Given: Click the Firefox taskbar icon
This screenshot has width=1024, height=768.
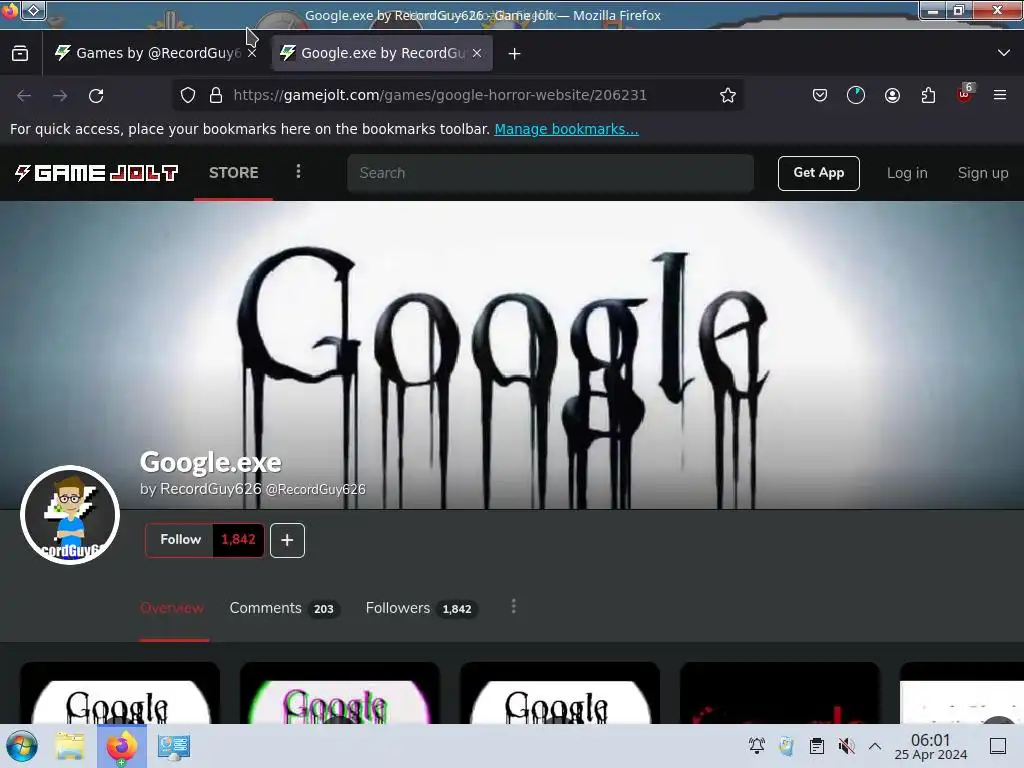Looking at the screenshot, I should (121, 746).
